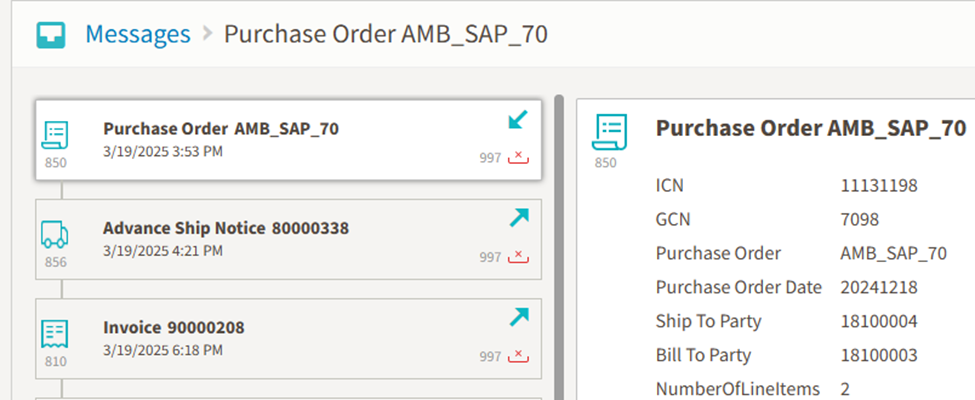The image size is (975, 400).
Task: Click the Messages inbox icon in header
Action: (50, 35)
